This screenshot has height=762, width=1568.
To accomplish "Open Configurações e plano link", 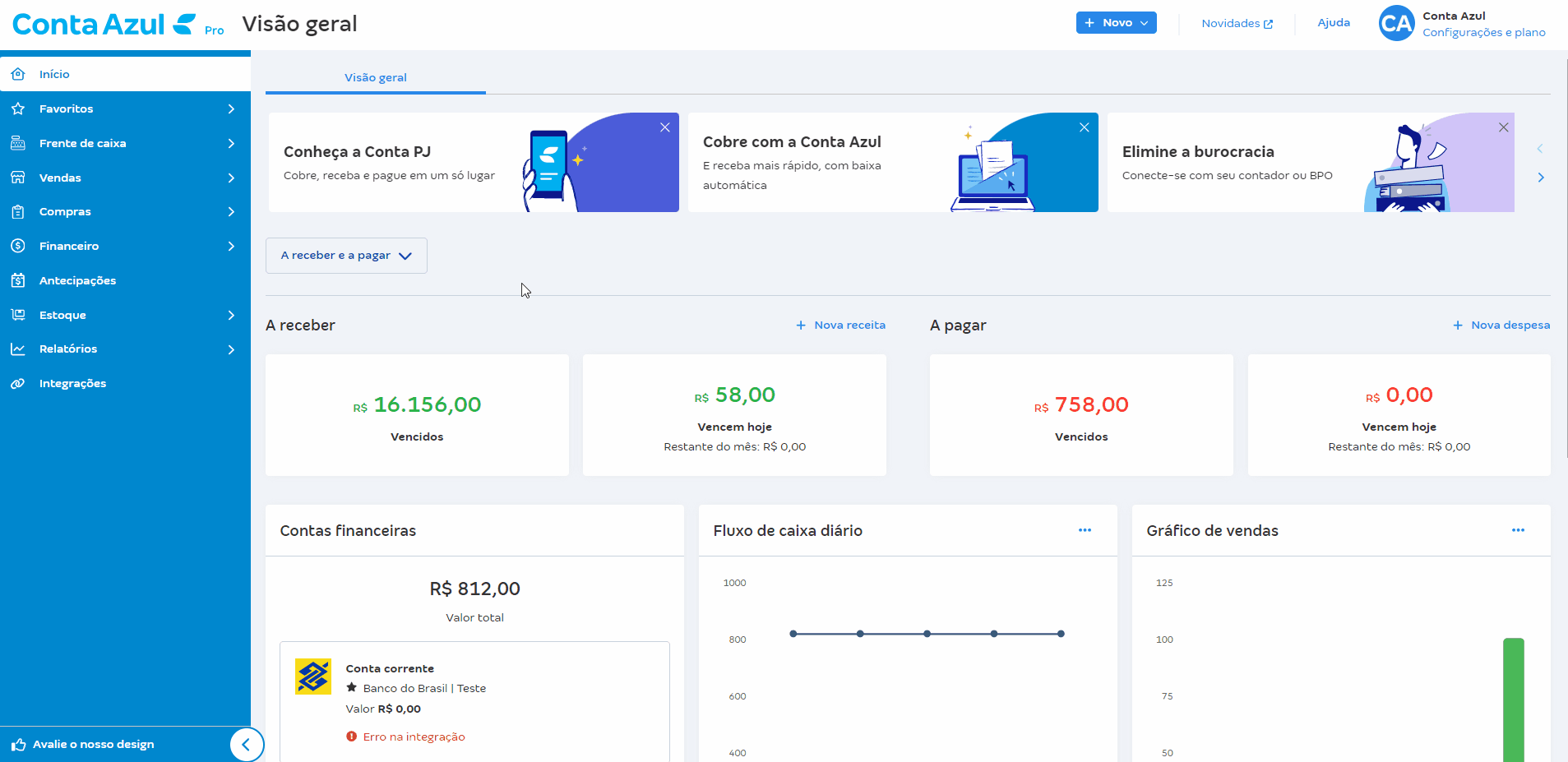I will pyautogui.click(x=1484, y=32).
